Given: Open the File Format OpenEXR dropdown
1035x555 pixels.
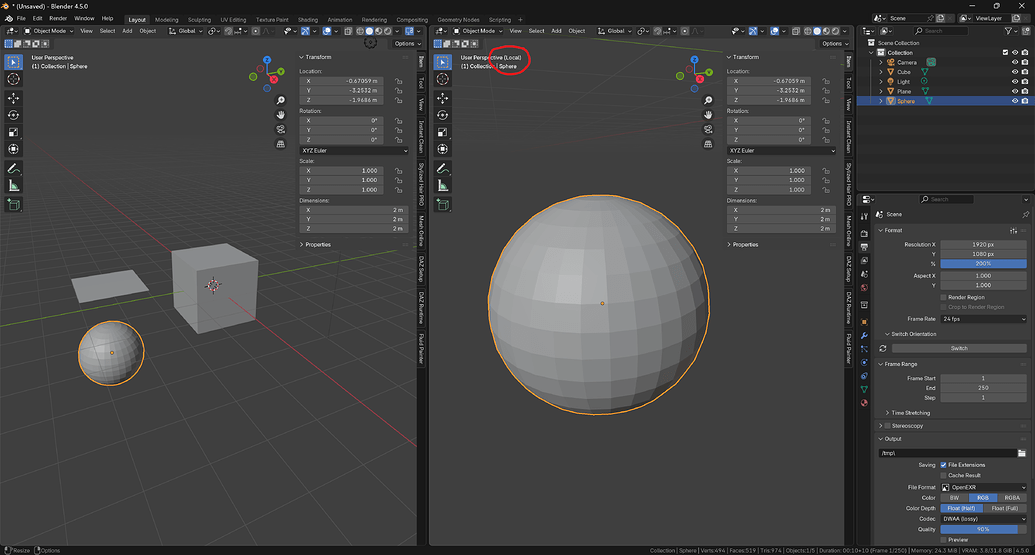Looking at the screenshot, I should point(984,488).
